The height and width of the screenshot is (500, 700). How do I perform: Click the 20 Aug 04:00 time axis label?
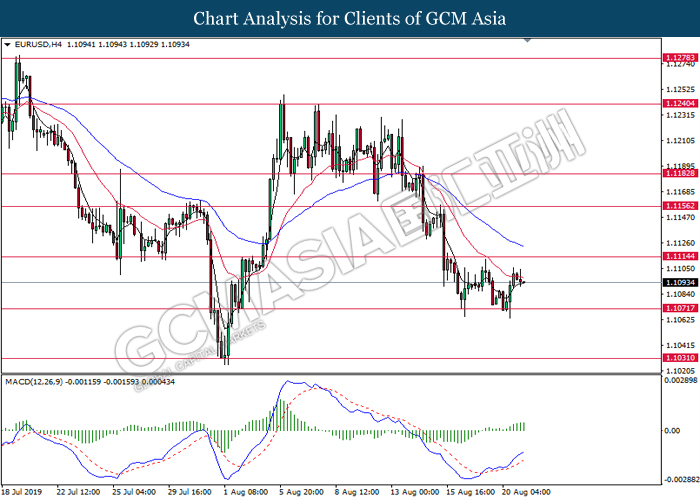tap(526, 492)
